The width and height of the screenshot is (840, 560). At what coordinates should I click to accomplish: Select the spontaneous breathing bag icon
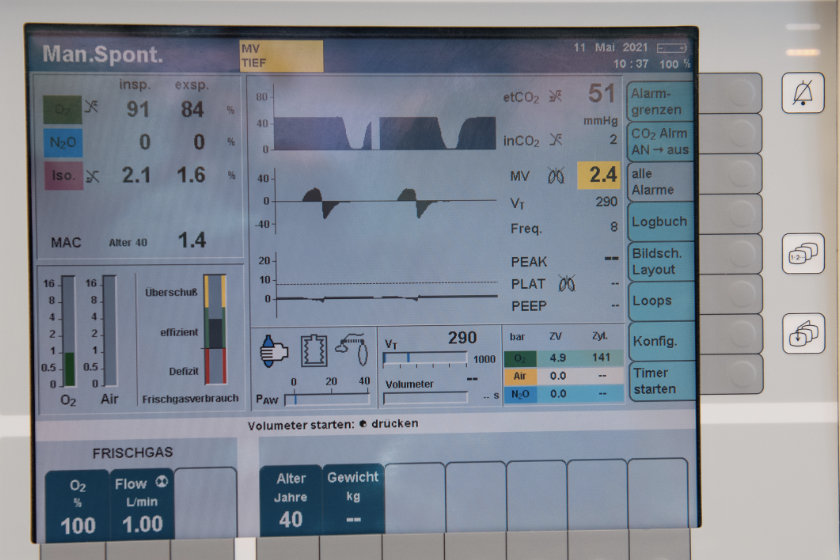tap(352, 349)
